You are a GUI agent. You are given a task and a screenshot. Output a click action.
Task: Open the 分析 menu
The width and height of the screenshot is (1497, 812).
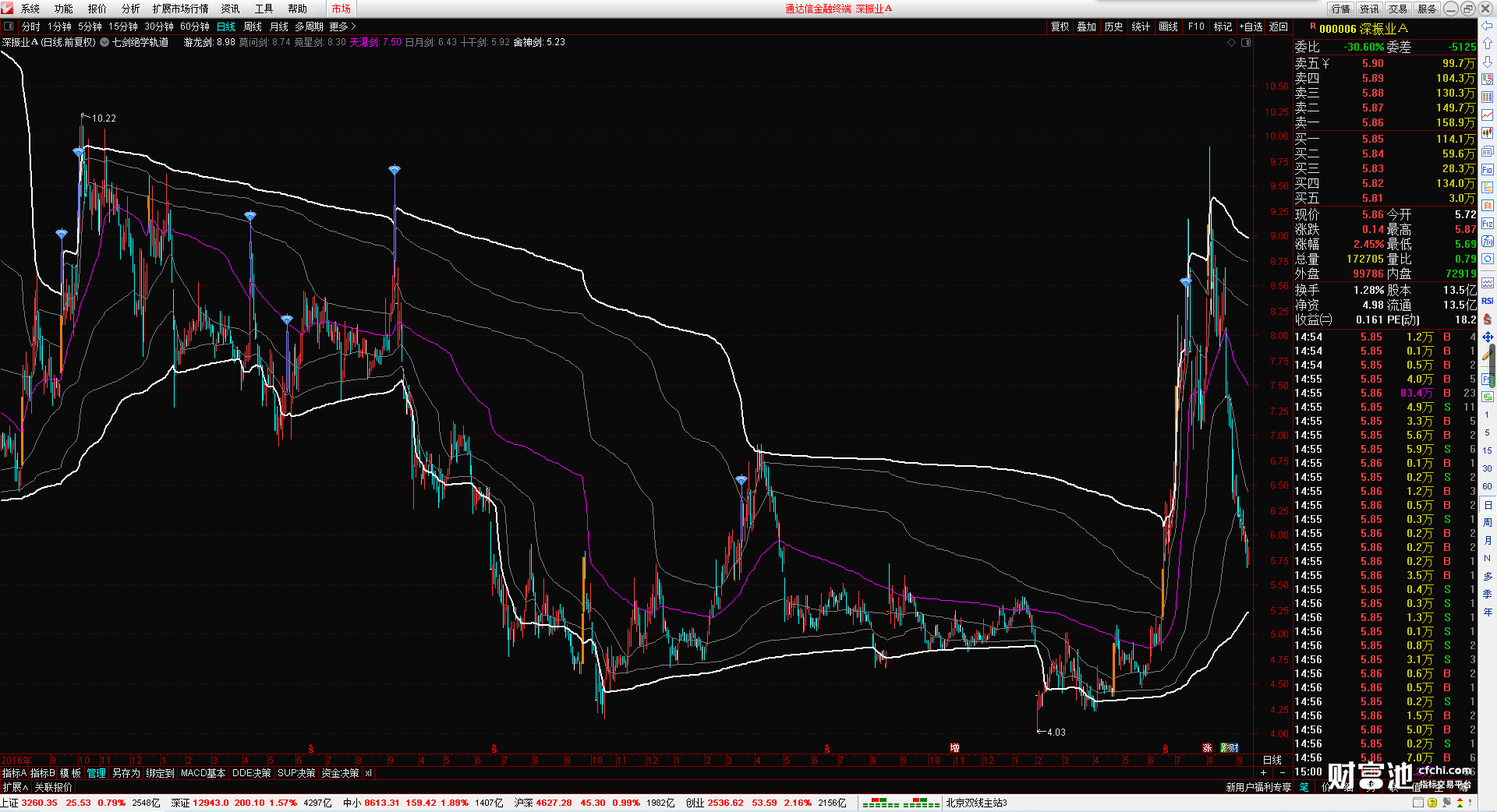[x=131, y=9]
